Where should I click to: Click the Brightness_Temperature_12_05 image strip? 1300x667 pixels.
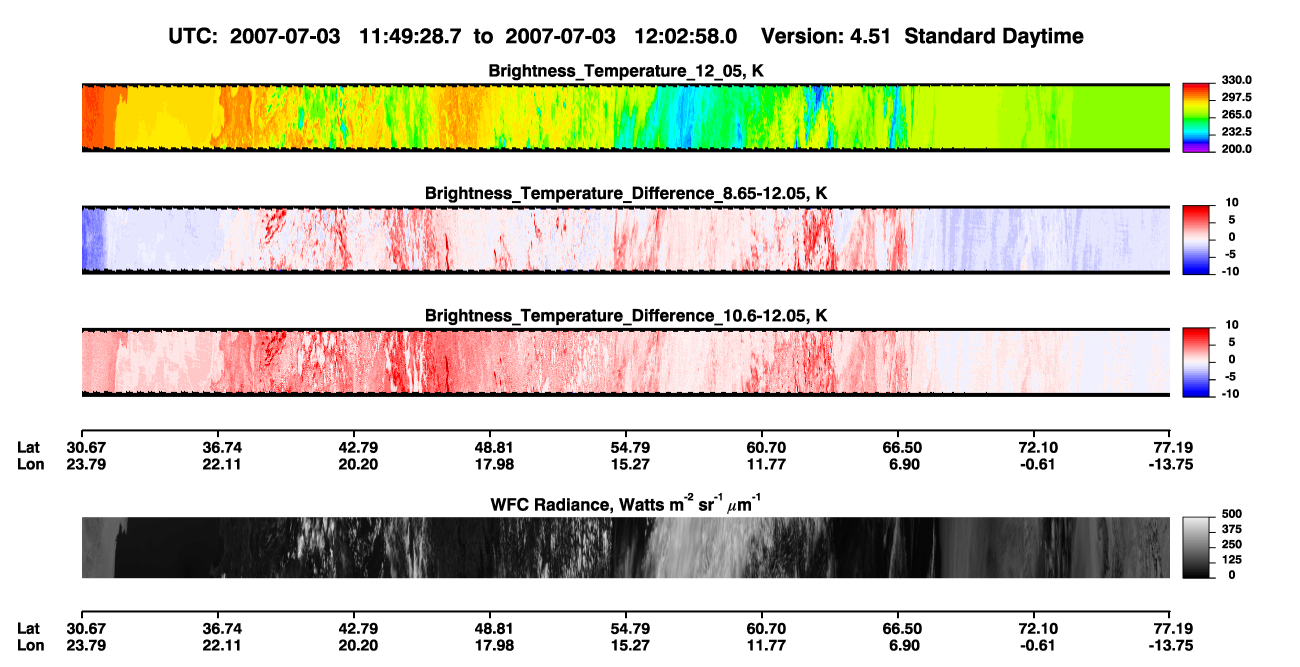[625, 117]
